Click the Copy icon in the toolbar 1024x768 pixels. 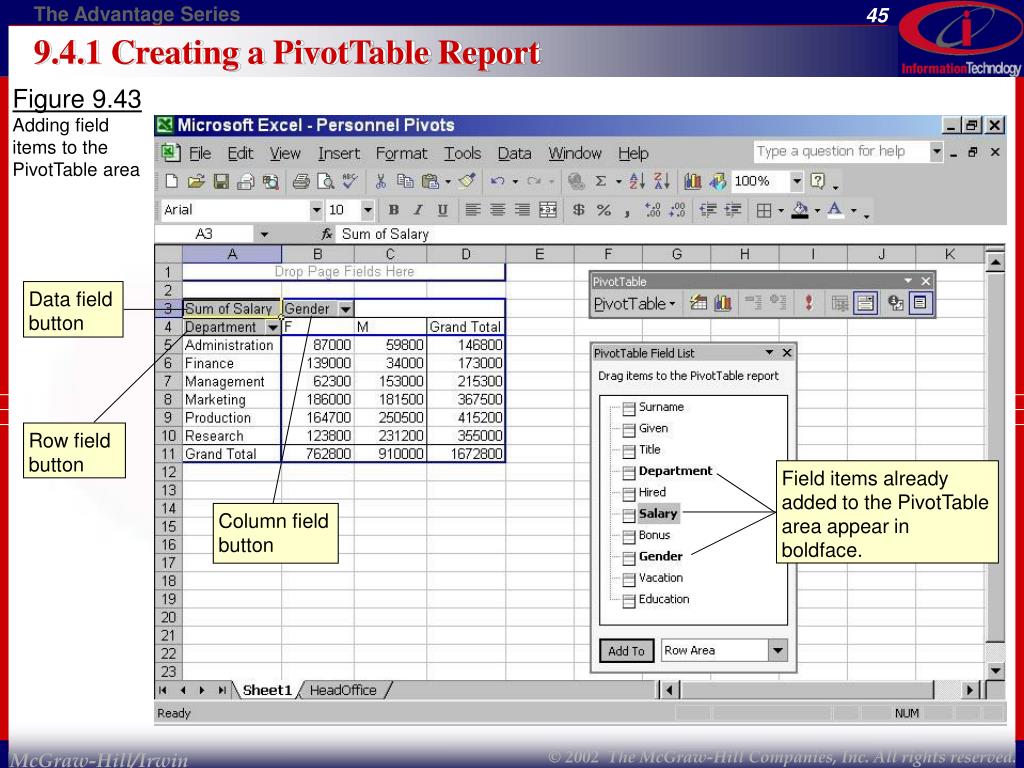(406, 181)
